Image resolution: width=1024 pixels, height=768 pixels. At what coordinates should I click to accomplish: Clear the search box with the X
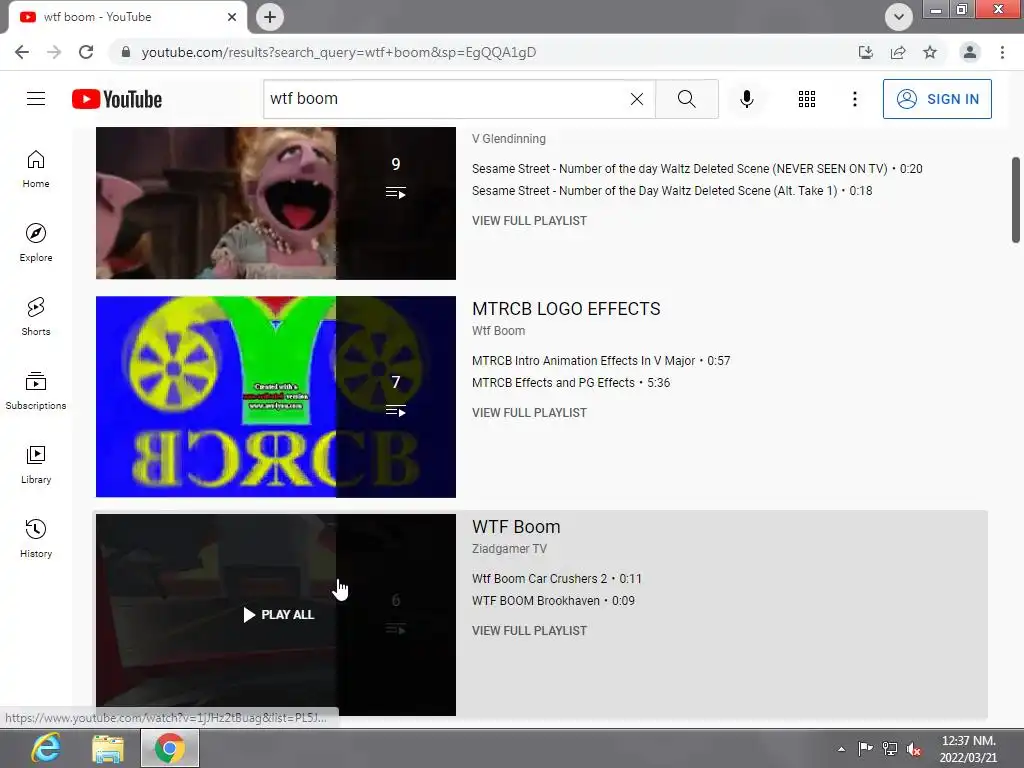click(x=637, y=99)
